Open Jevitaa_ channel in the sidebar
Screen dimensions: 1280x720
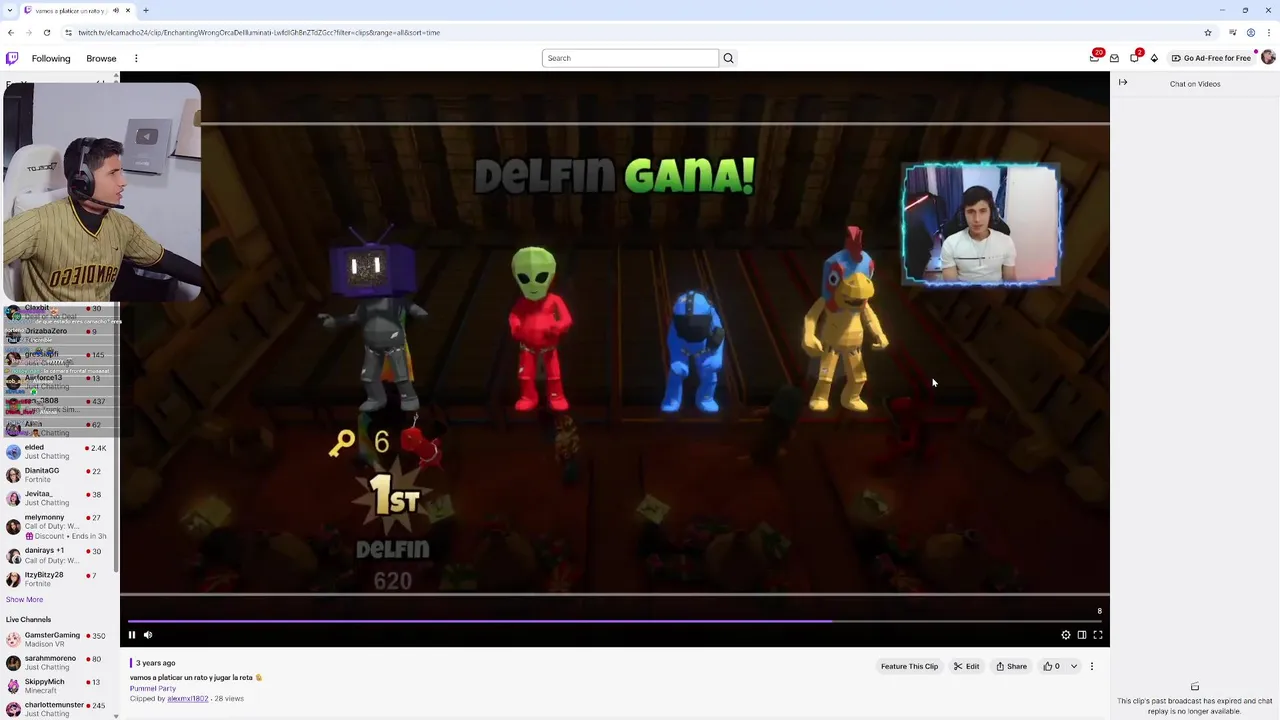coord(59,498)
